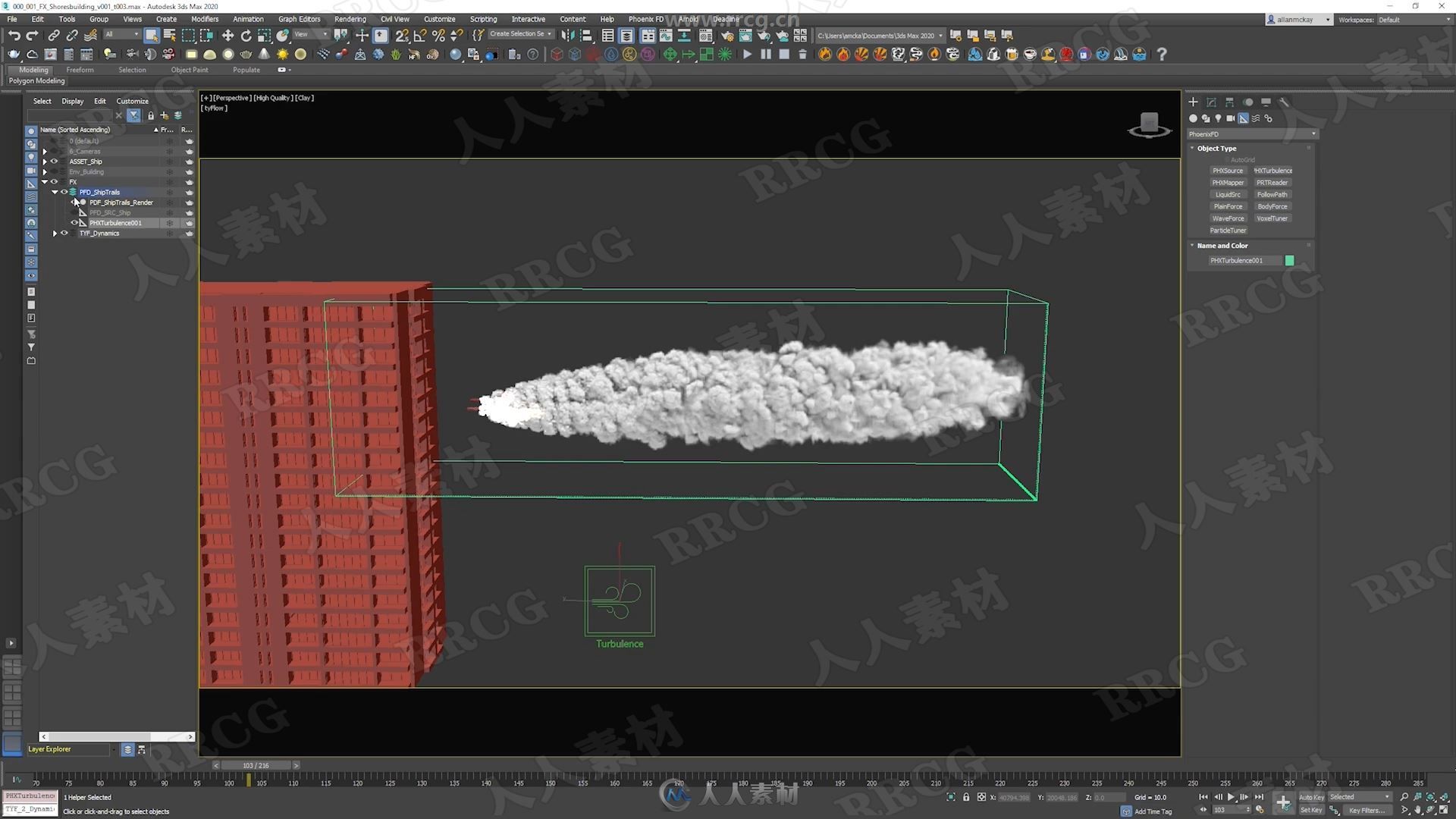1456x819 pixels.
Task: Click the Set Key button
Action: click(x=1311, y=810)
